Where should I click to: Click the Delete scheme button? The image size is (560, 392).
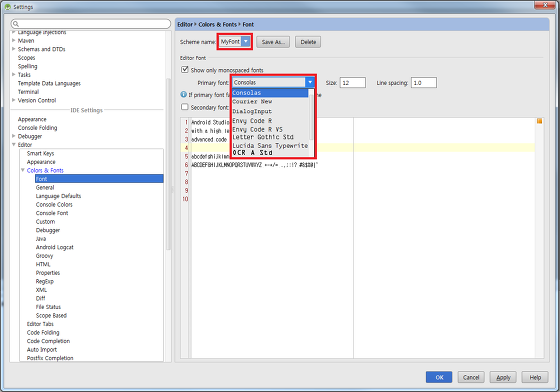tap(308, 42)
